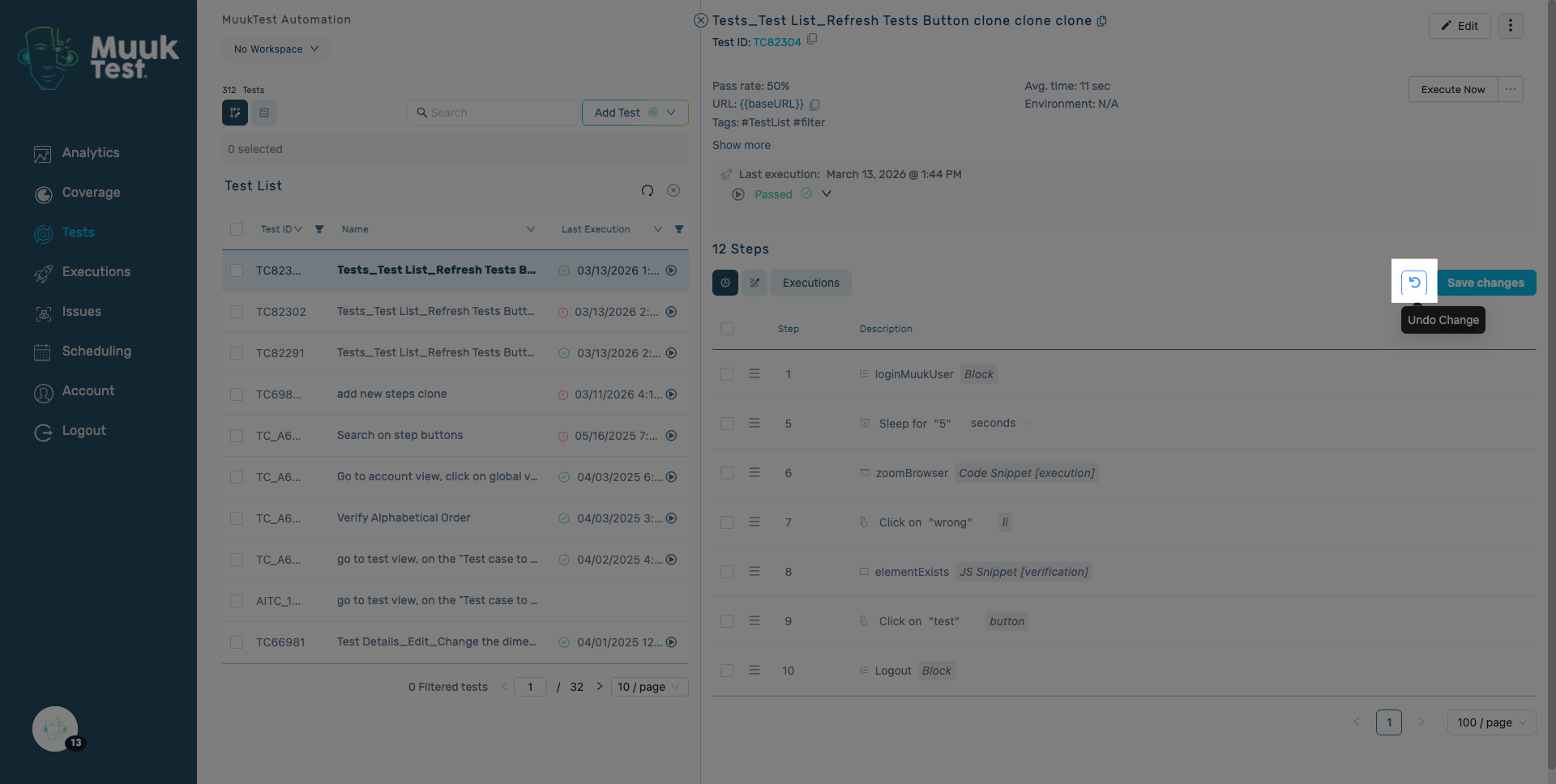Expand the last execution Passed details
The width and height of the screenshot is (1556, 784).
point(827,194)
